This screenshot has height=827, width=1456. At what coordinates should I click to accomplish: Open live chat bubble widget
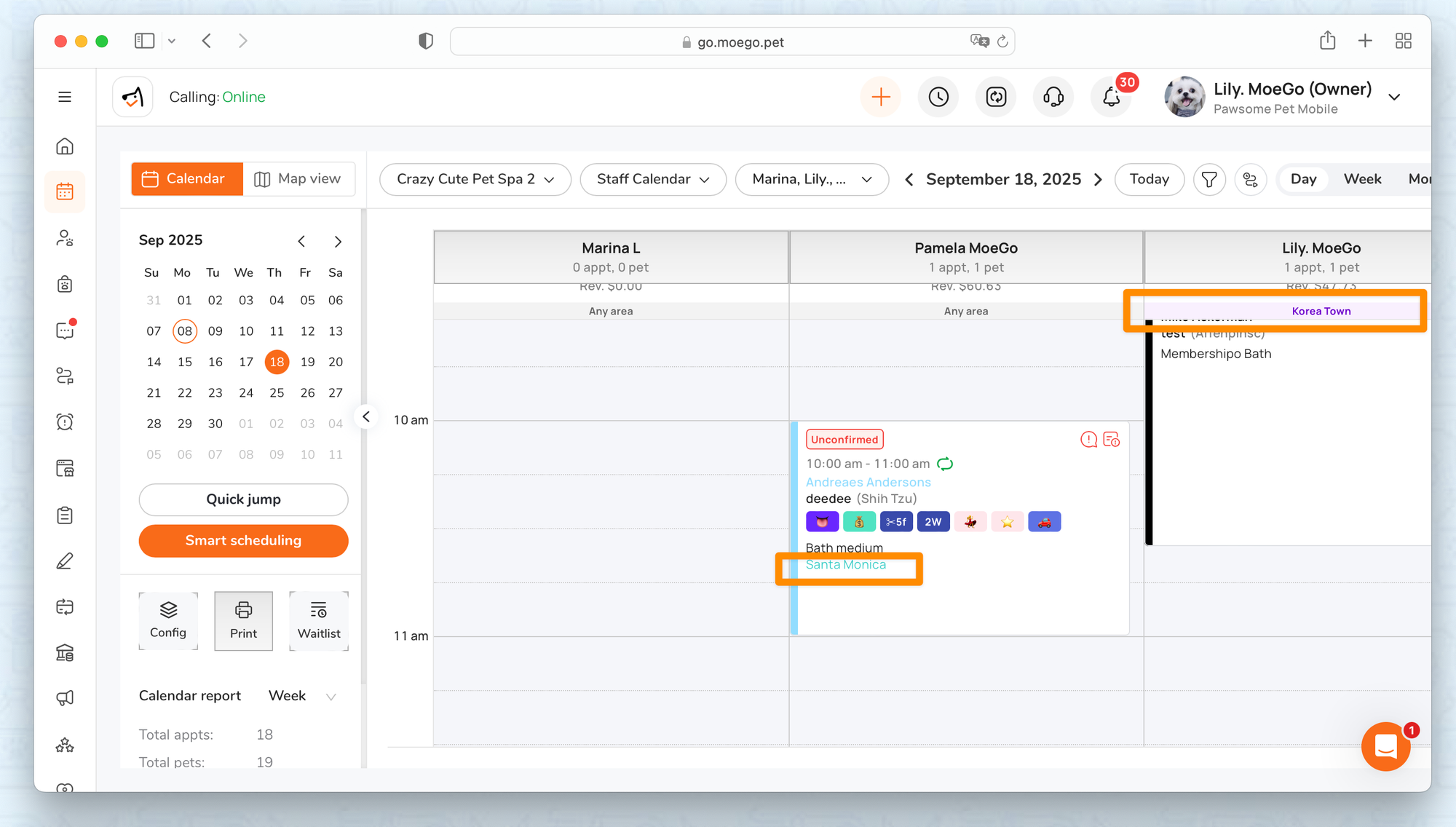(x=1385, y=746)
